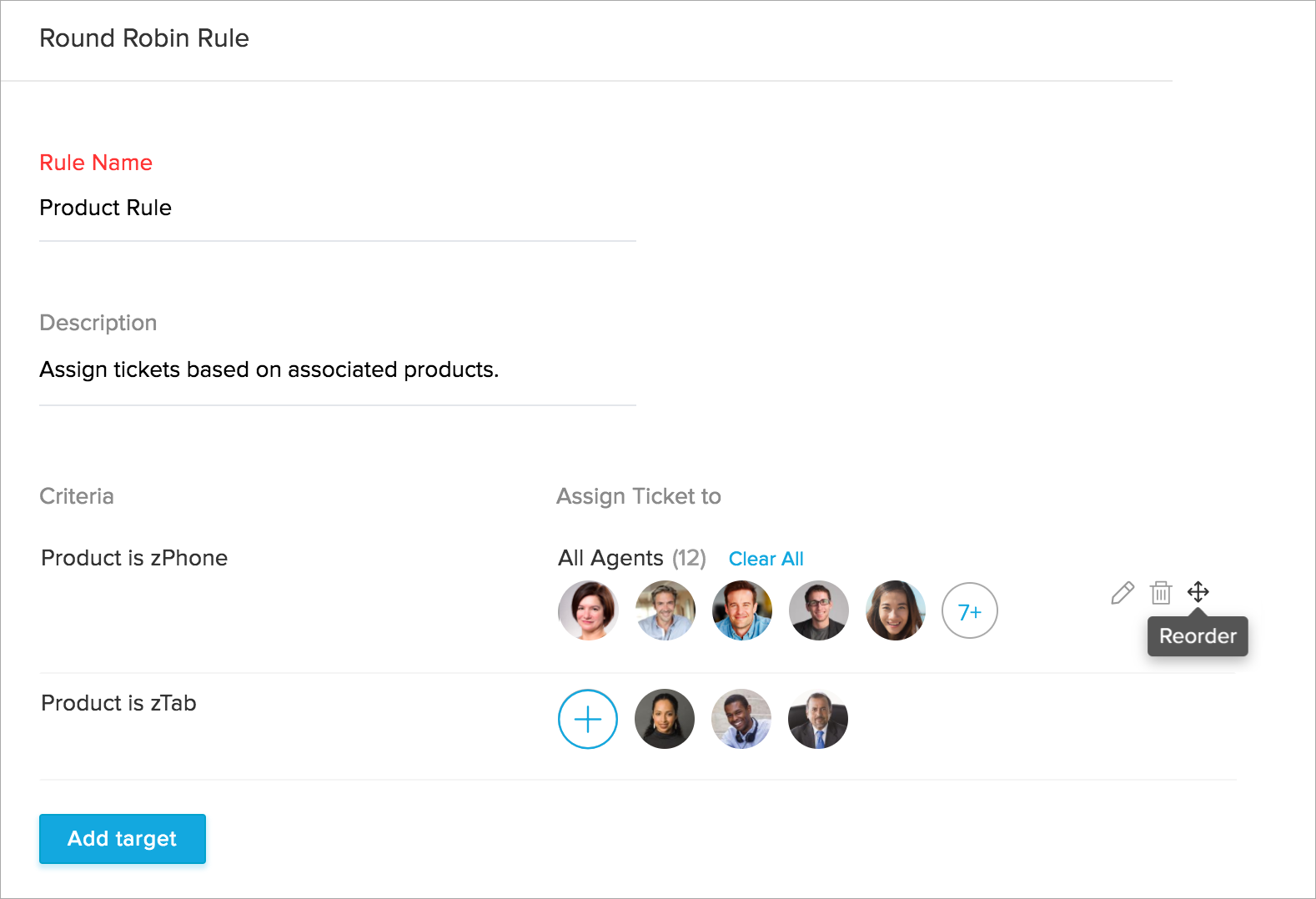Screen dimensions: 1316x899
Task: Click the smiling man in blue shirt avatar
Action: 742,610
